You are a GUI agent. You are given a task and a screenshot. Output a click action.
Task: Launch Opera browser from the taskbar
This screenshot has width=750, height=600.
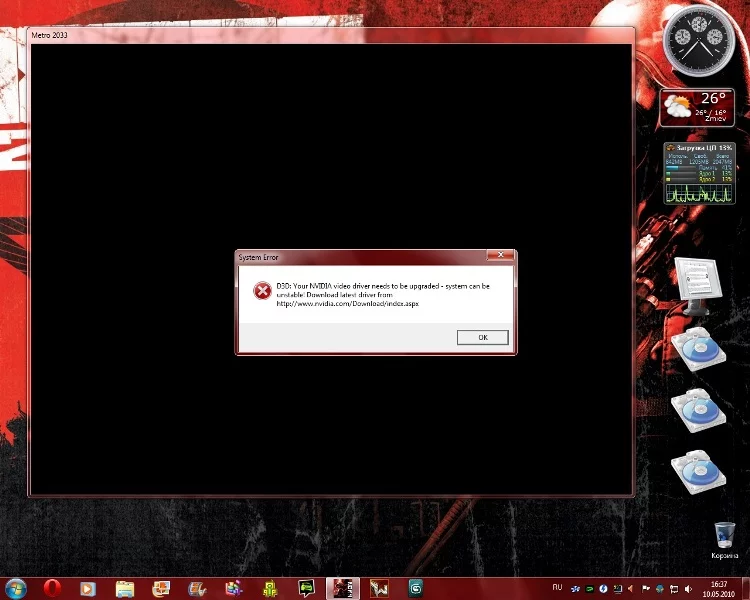tap(52, 589)
